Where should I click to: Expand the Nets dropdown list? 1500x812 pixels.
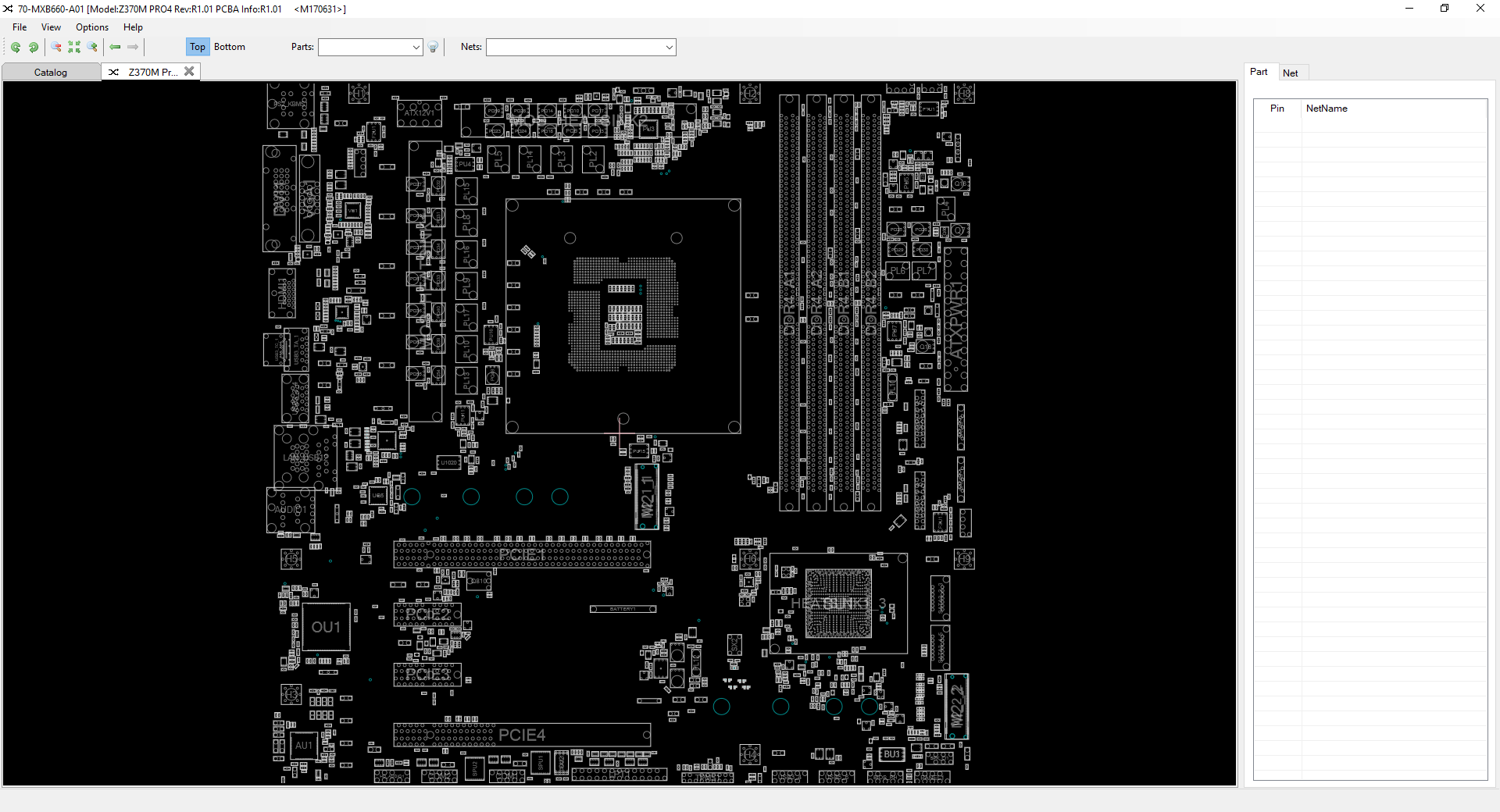[x=669, y=48]
